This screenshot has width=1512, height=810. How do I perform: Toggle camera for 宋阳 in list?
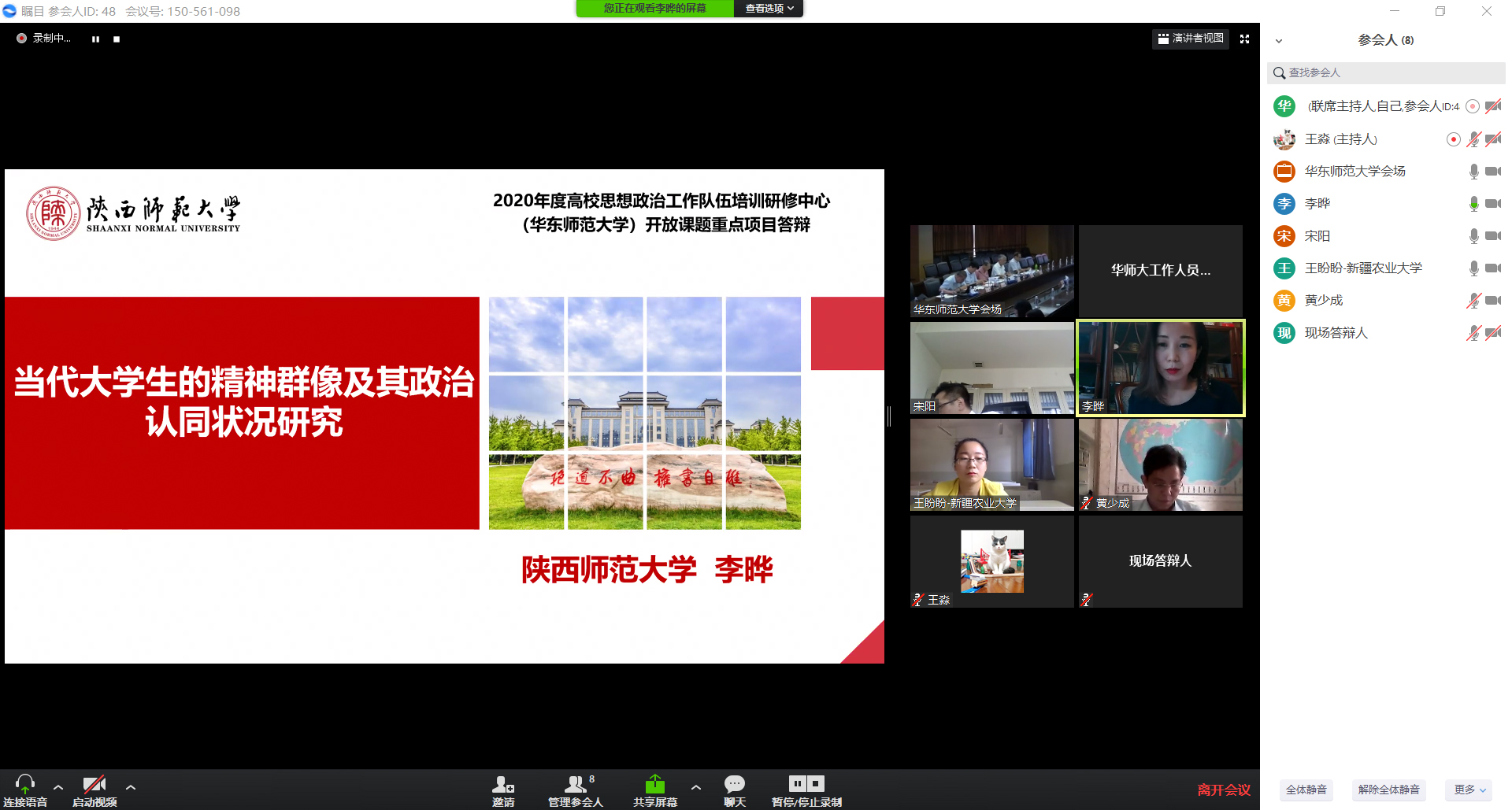tap(1492, 236)
